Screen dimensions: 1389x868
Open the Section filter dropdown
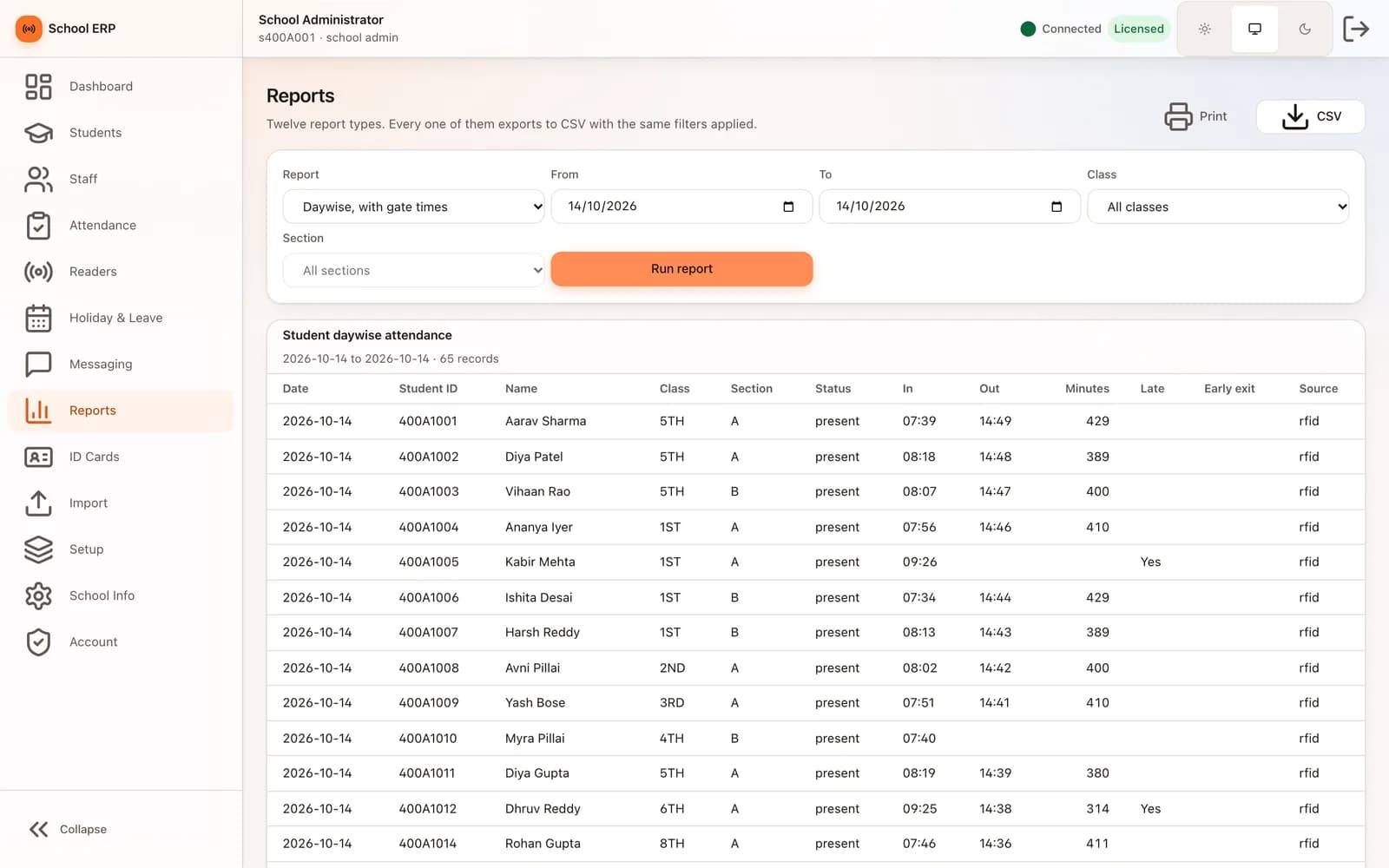click(414, 270)
